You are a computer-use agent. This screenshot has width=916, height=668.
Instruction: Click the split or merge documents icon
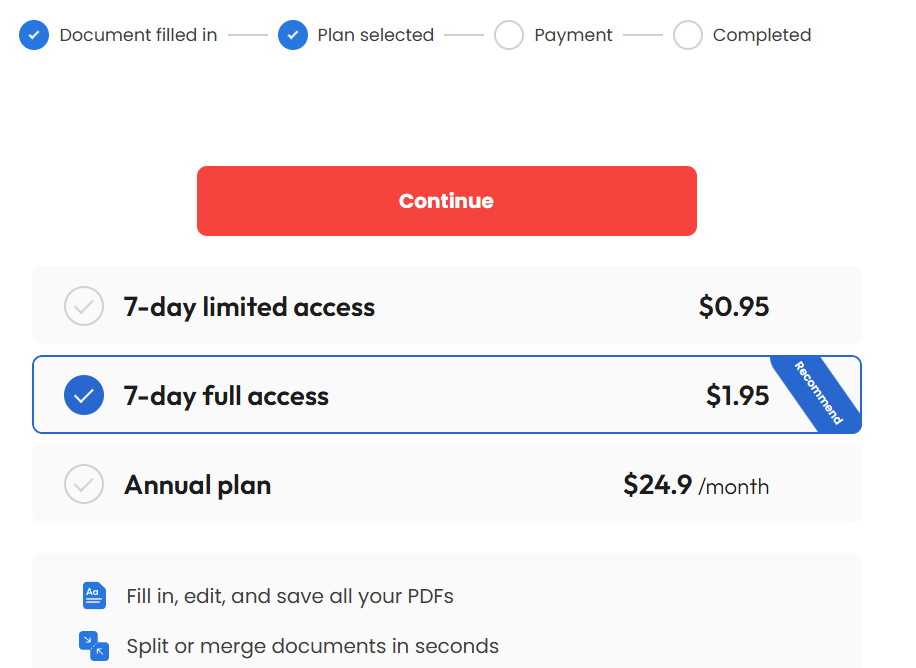[93, 645]
